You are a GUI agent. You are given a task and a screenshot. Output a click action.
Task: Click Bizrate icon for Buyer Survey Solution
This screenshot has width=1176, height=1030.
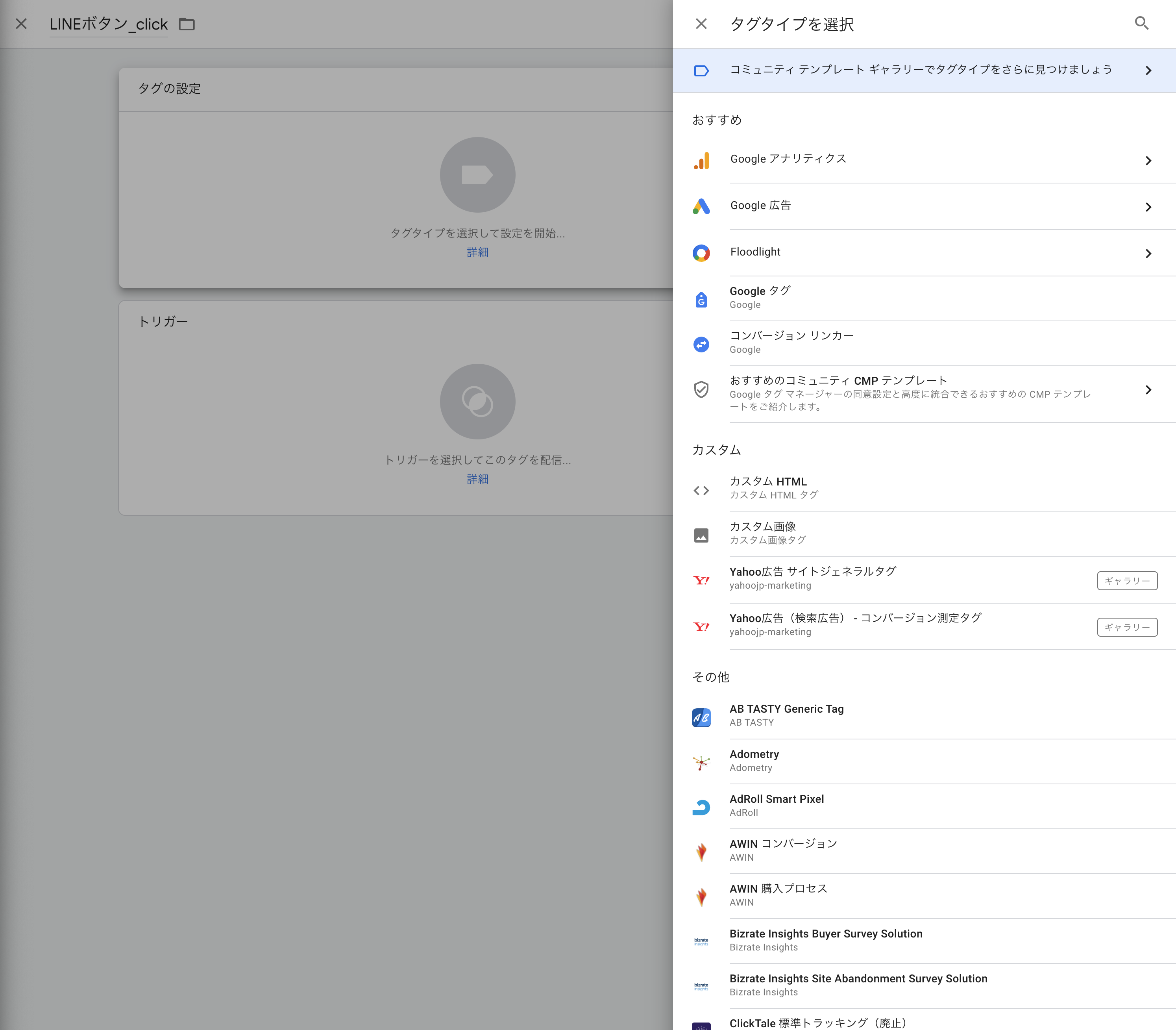click(x=701, y=941)
